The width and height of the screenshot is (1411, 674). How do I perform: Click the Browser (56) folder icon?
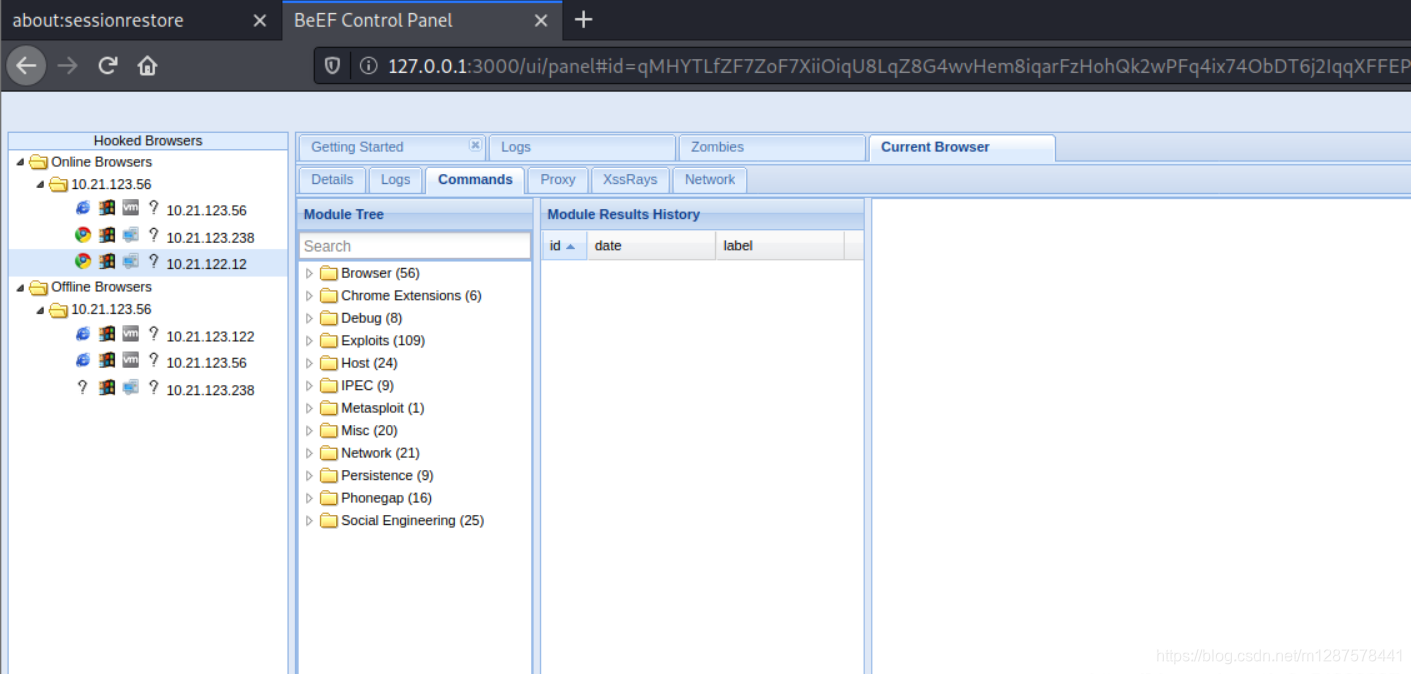tap(329, 273)
